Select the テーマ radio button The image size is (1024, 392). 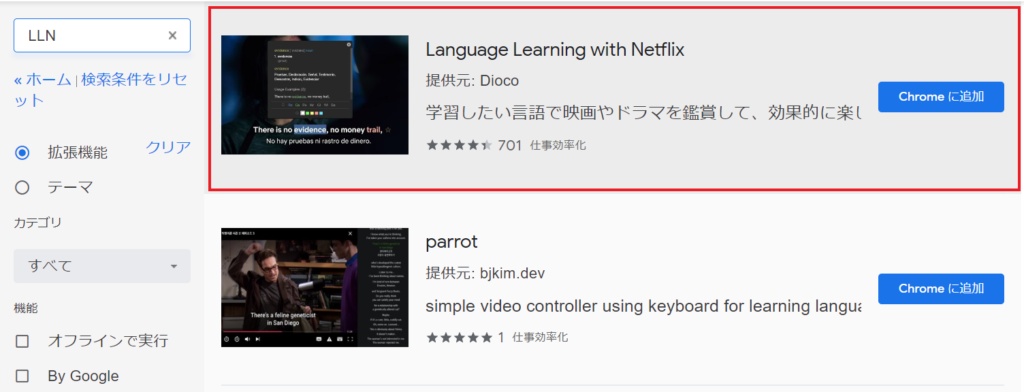[x=22, y=188]
